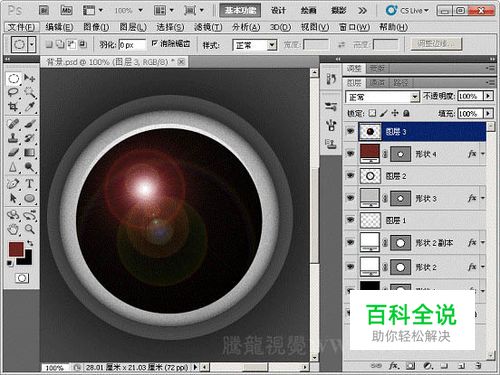The height and width of the screenshot is (375, 500).
Task: Open the tool preset picker arrow
Action: point(32,44)
